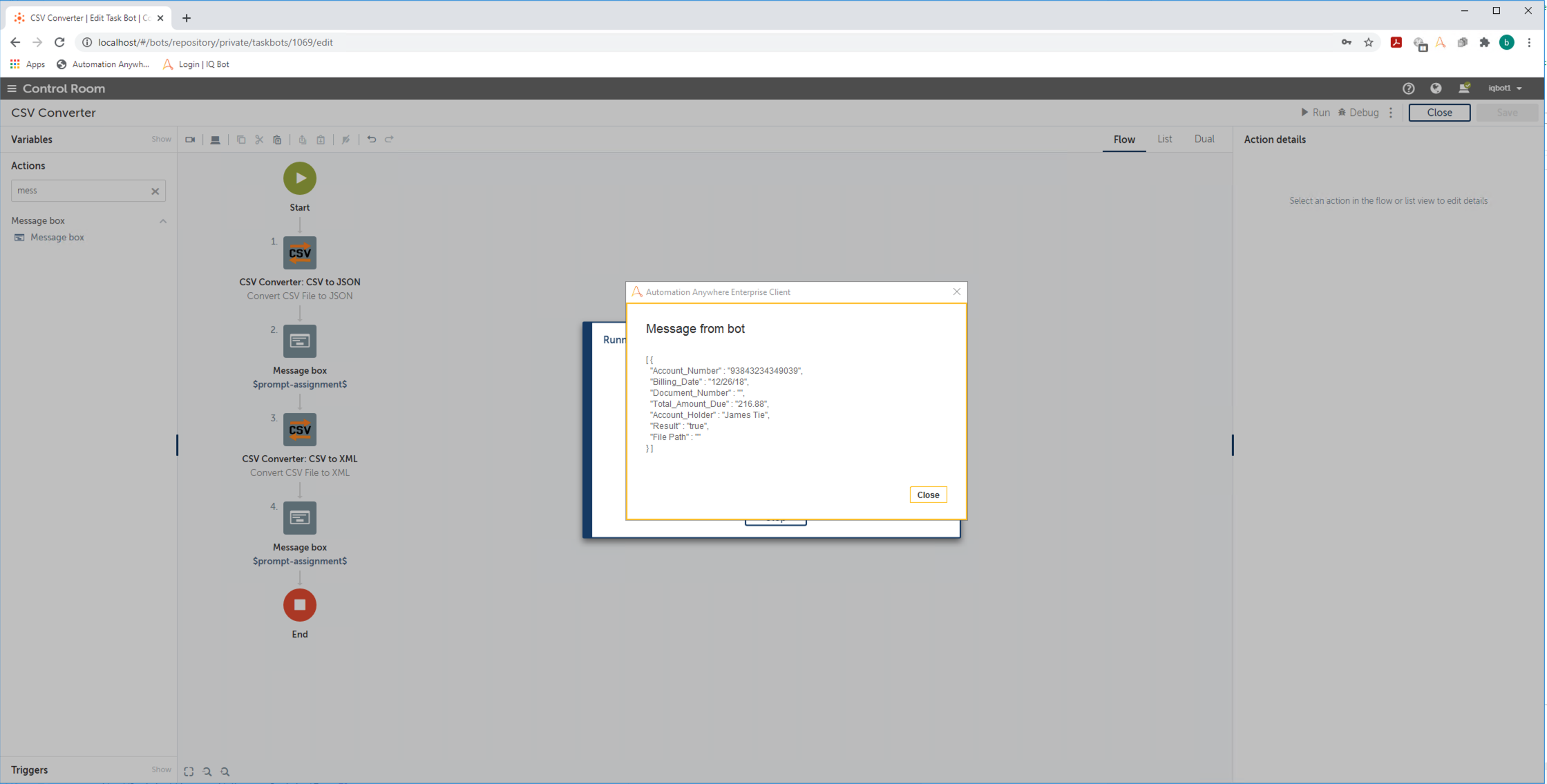Open the help question mark icon

(1408, 88)
